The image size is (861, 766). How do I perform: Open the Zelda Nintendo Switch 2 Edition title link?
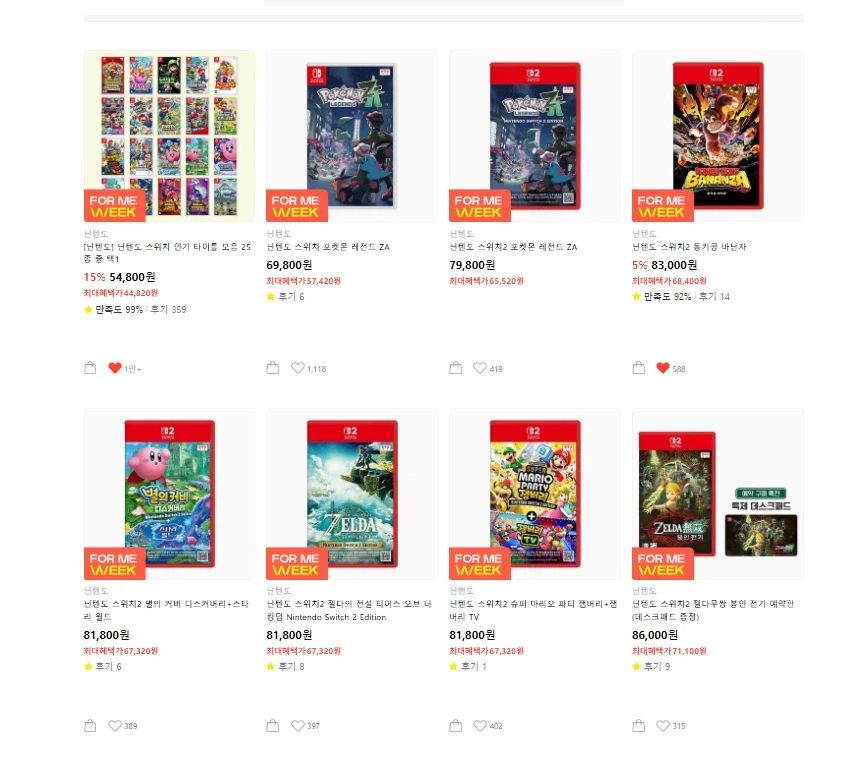click(x=349, y=610)
